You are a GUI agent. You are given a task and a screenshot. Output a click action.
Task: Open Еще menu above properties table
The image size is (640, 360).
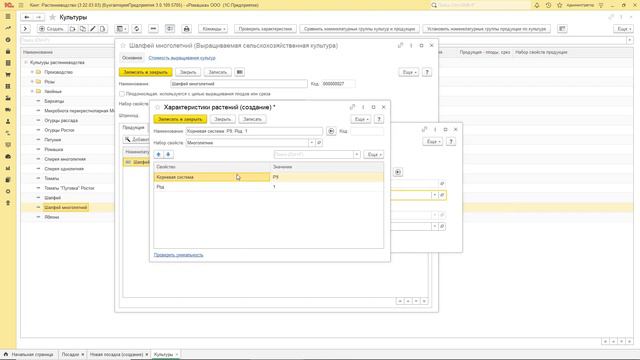(x=373, y=155)
